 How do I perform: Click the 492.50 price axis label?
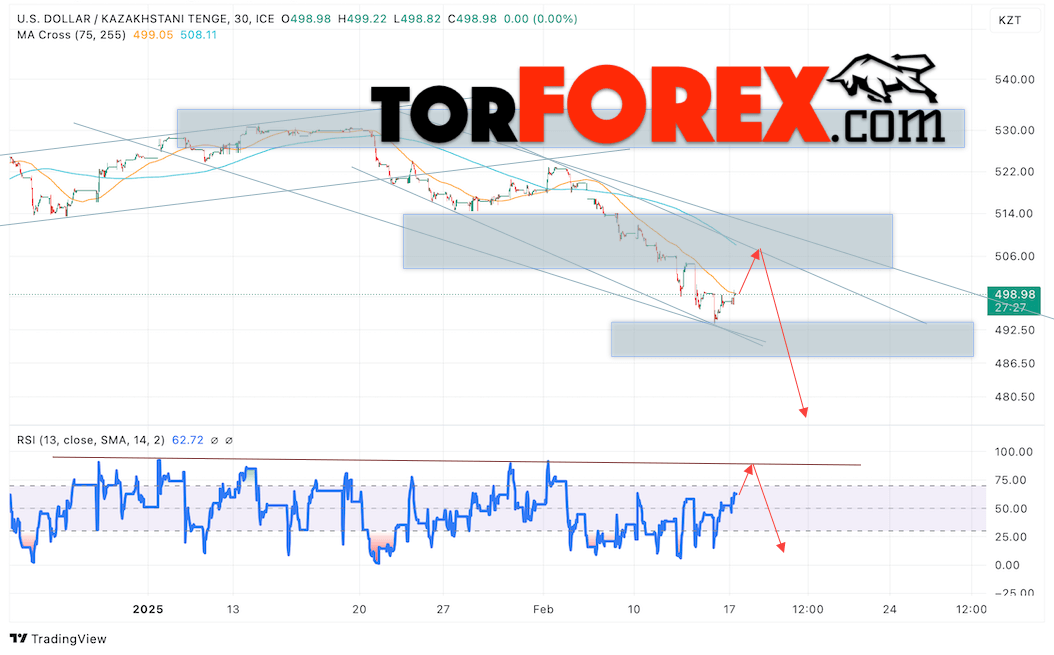pyautogui.click(x=1014, y=330)
